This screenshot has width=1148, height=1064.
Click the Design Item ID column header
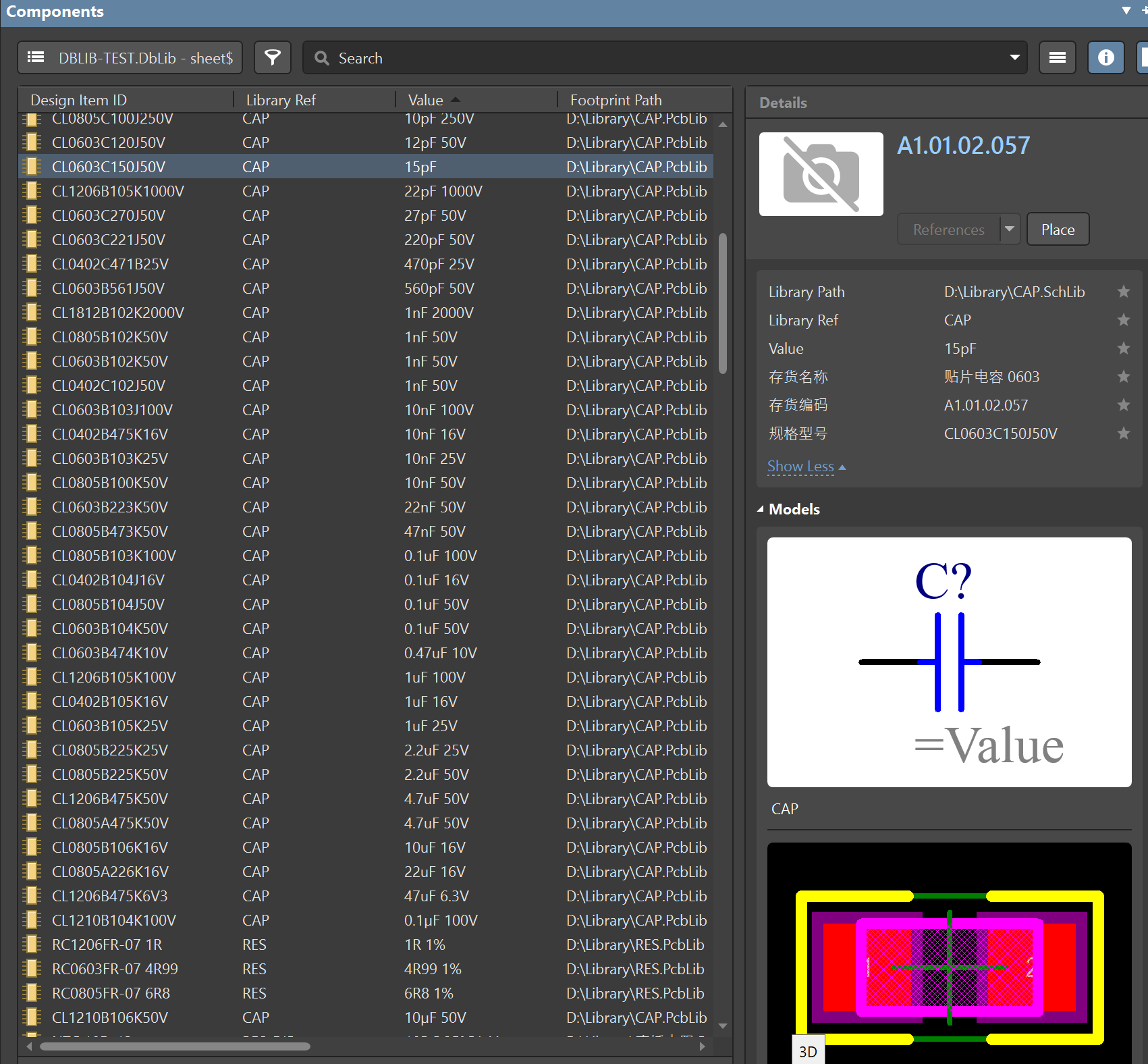(x=79, y=100)
